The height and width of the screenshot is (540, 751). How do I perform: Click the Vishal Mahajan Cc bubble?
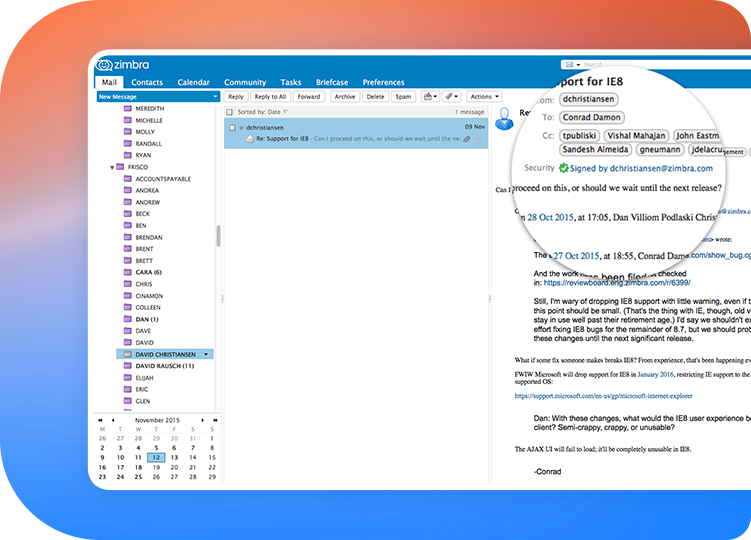tap(636, 136)
